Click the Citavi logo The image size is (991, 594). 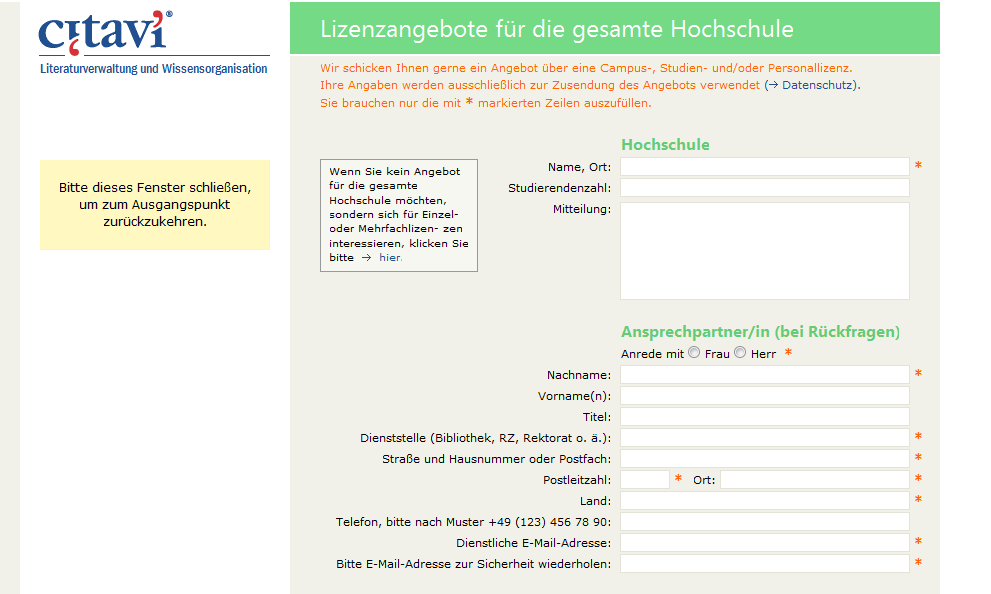[105, 32]
